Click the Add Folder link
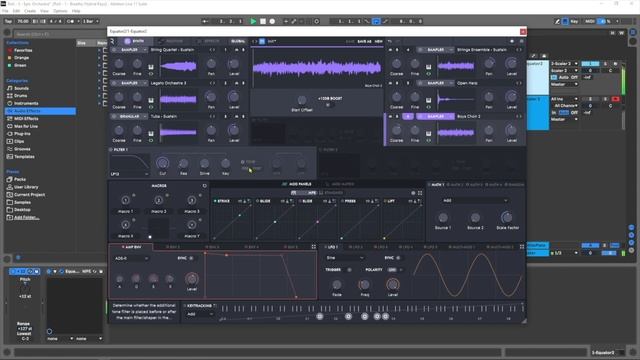 [27, 218]
